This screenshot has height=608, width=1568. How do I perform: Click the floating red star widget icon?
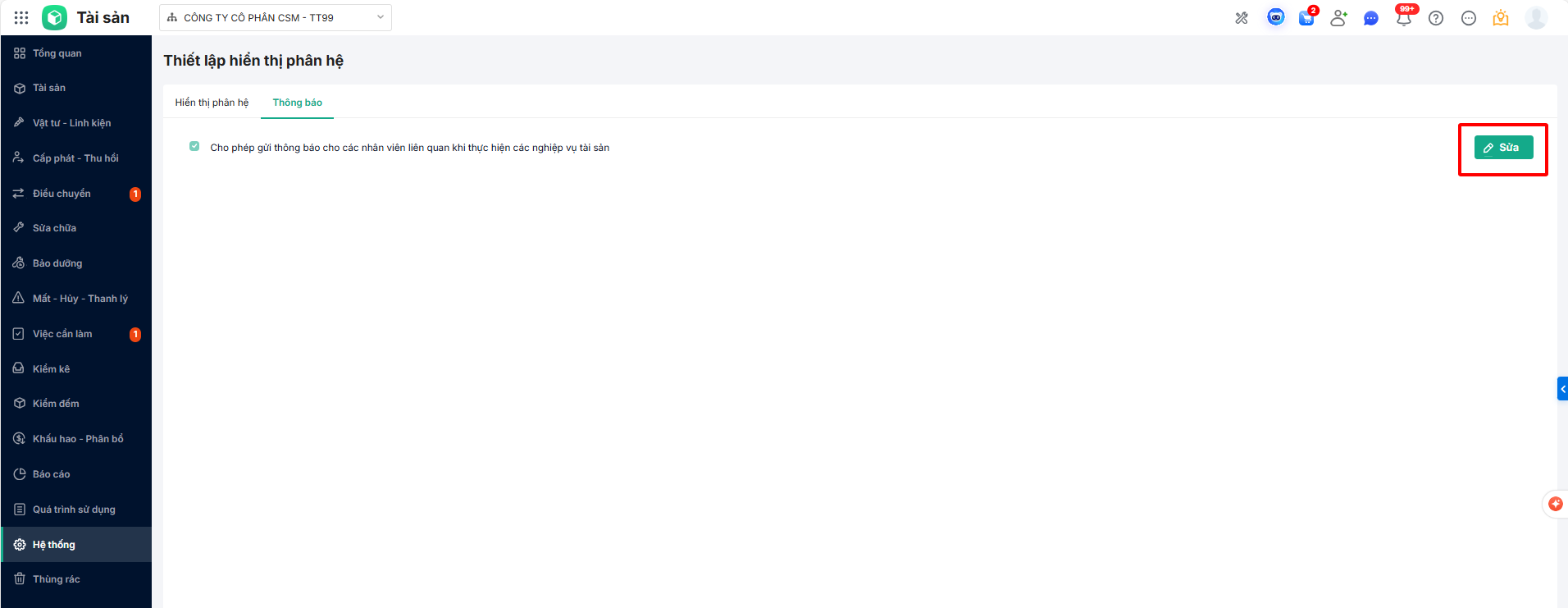pyautogui.click(x=1556, y=504)
